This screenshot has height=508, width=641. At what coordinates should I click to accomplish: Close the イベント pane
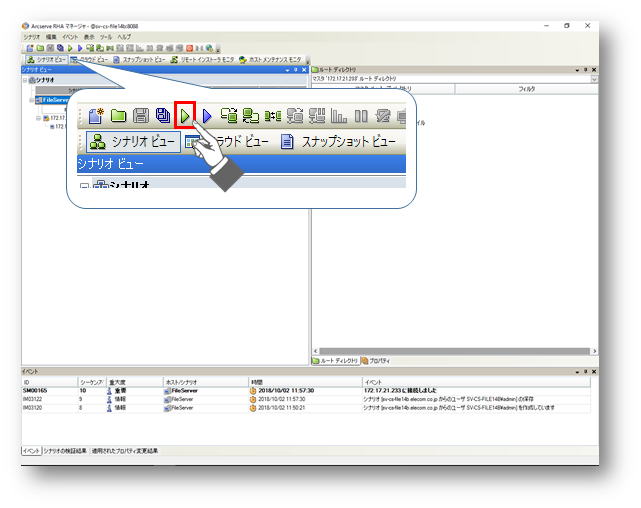click(x=594, y=371)
